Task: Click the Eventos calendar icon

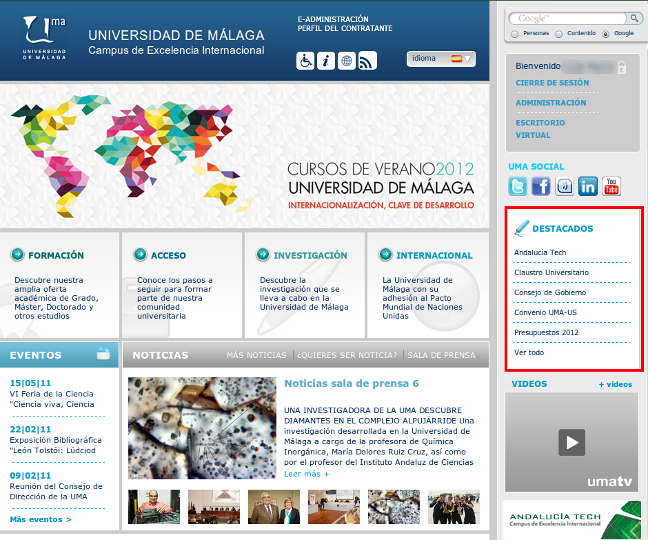Action: (103, 354)
